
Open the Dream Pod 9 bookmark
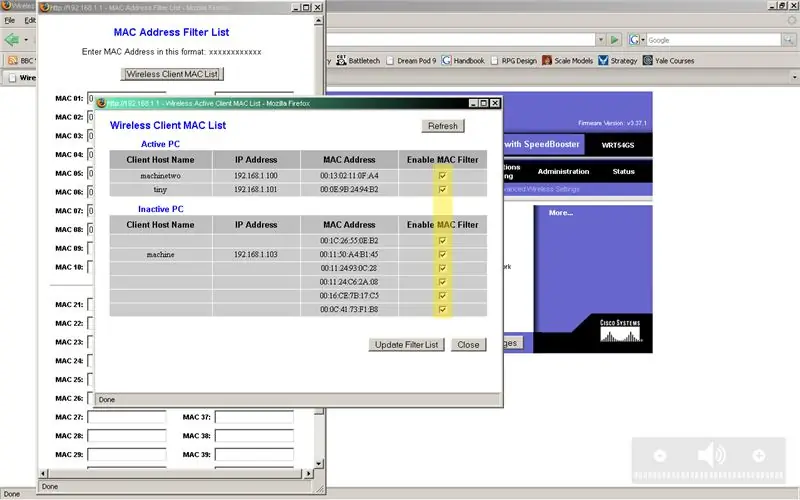pyautogui.click(x=411, y=61)
